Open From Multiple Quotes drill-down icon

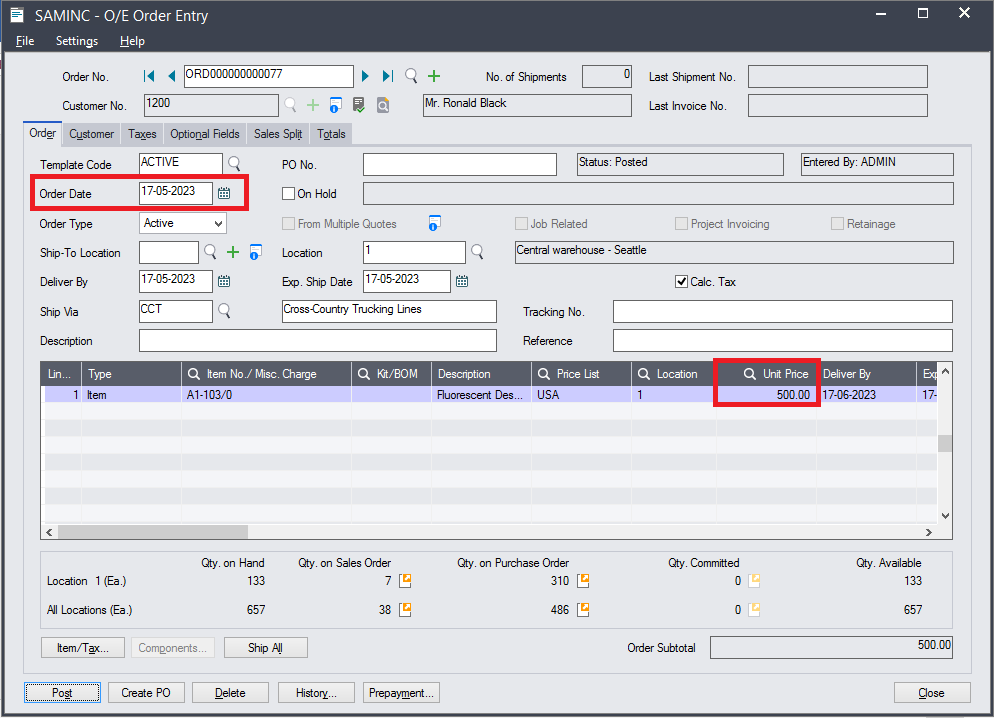click(434, 223)
